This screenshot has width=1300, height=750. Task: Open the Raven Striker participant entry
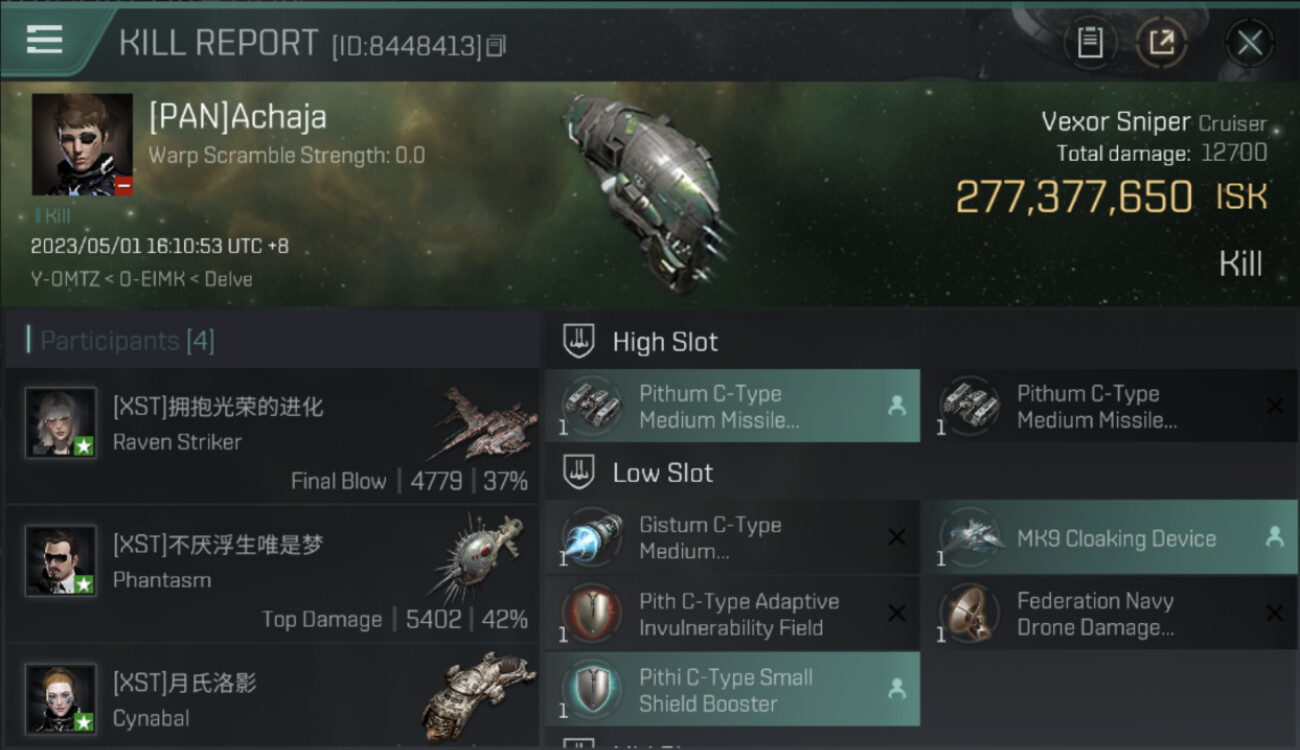point(272,436)
